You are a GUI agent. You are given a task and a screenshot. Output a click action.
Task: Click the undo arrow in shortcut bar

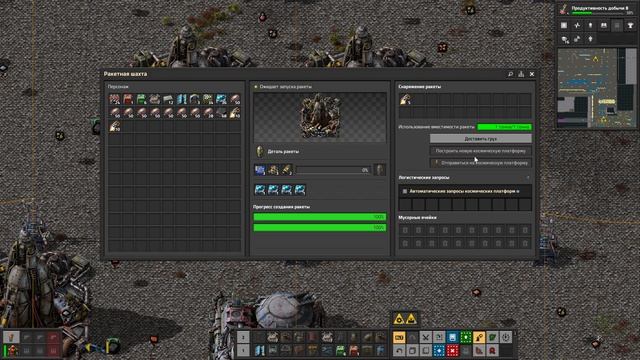click(399, 350)
